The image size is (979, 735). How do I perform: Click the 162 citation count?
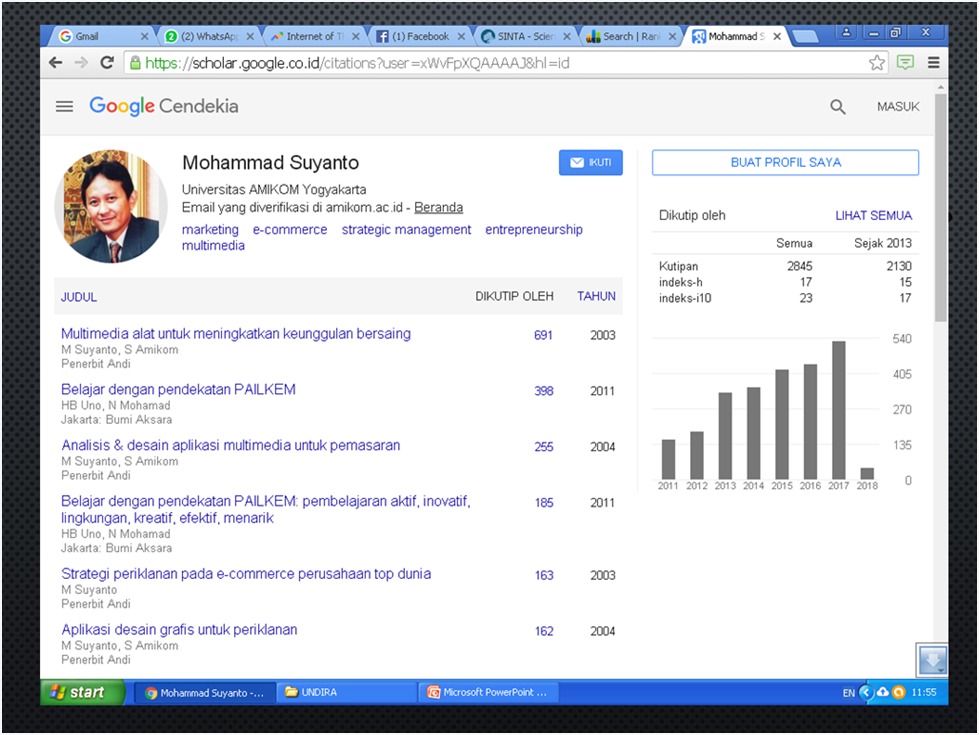[x=544, y=631]
